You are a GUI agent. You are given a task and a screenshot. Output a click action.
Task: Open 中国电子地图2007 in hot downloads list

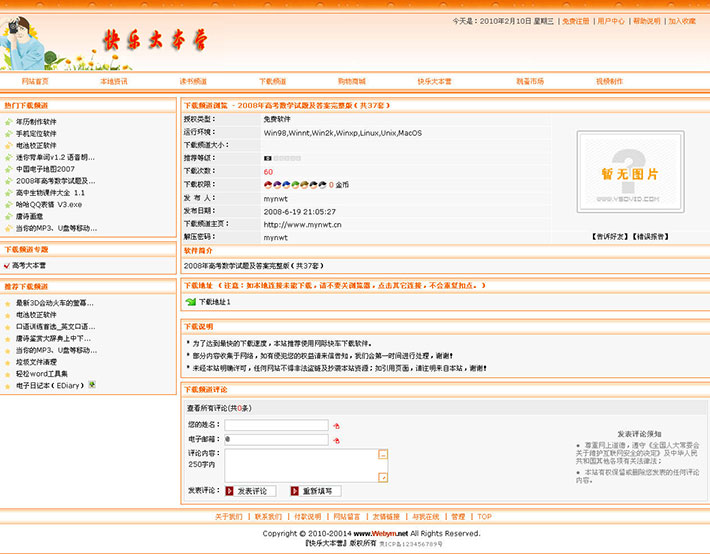(45, 169)
